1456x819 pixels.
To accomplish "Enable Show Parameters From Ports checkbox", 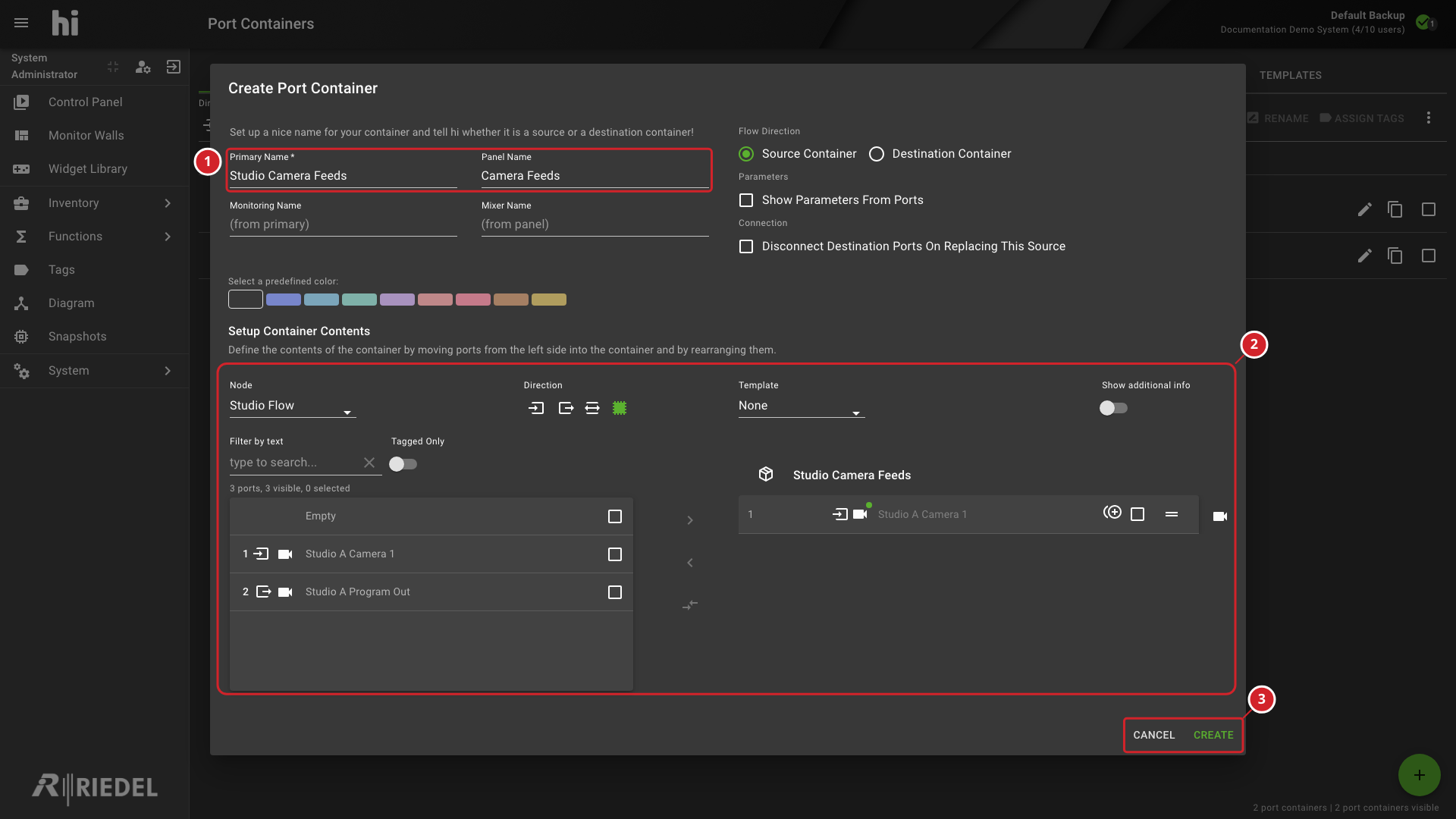I will click(x=746, y=200).
